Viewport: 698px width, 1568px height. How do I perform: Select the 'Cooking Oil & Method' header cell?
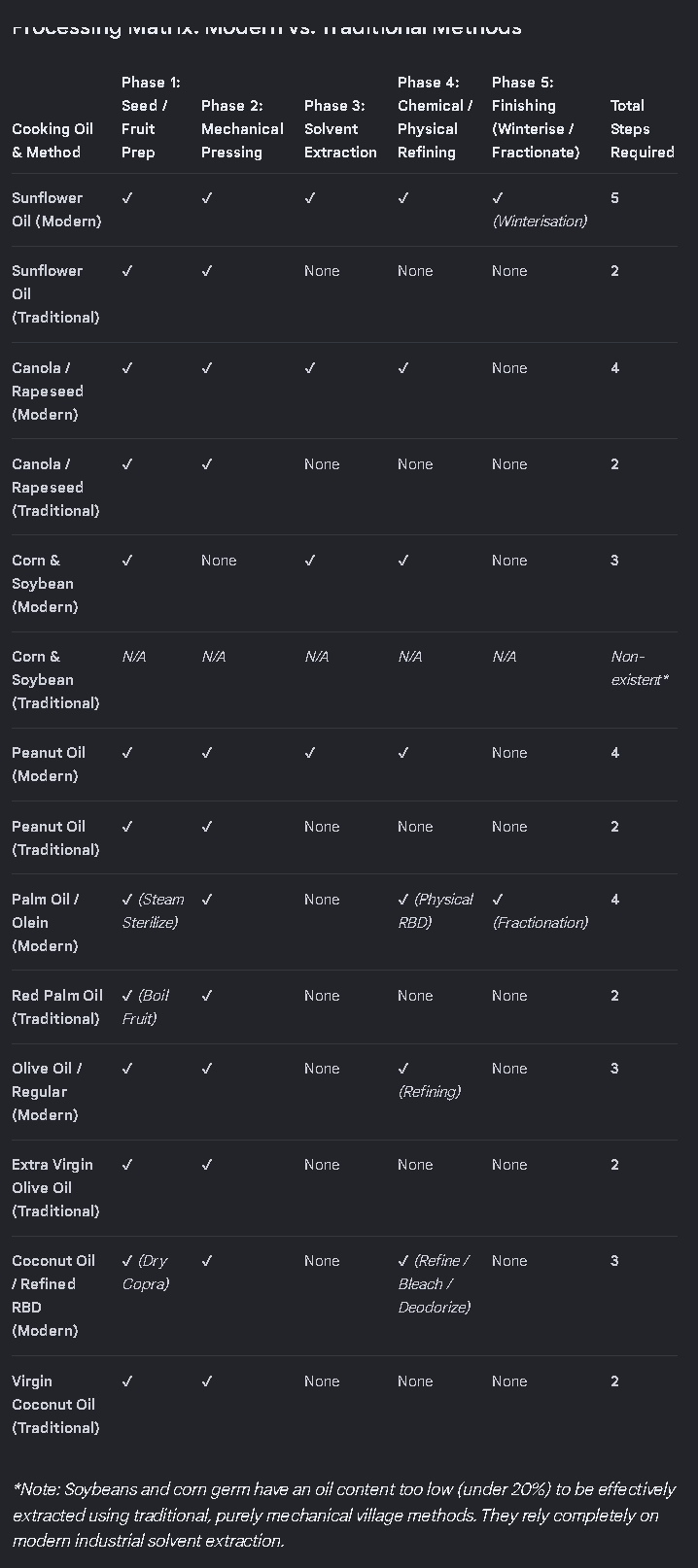pyautogui.click(x=52, y=140)
